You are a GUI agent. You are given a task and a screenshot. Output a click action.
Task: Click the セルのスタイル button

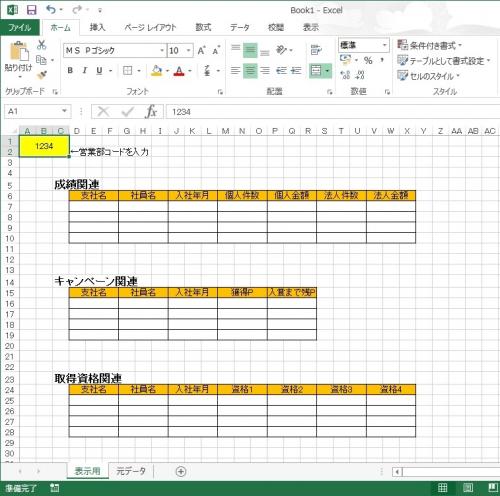point(429,76)
